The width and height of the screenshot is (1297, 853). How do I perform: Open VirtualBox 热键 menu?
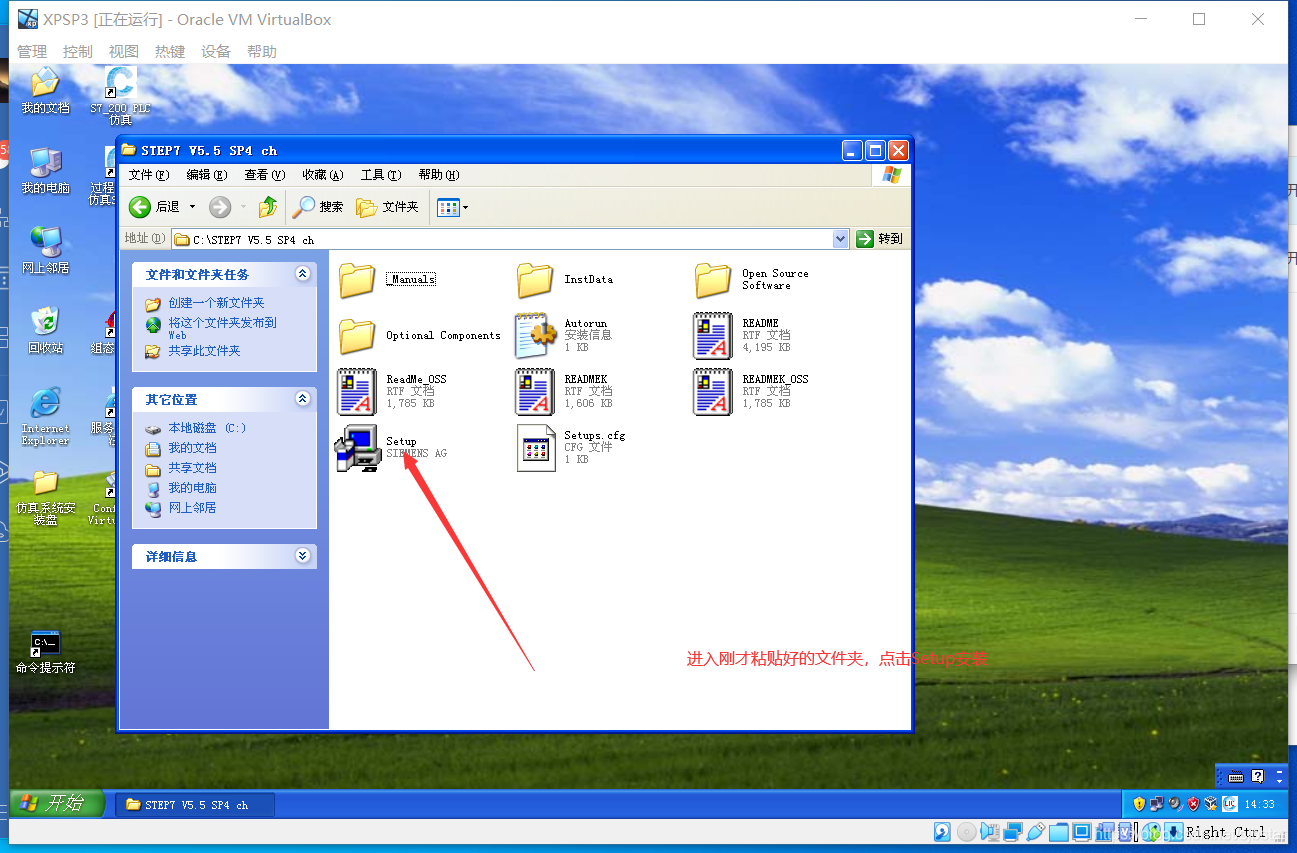[170, 51]
